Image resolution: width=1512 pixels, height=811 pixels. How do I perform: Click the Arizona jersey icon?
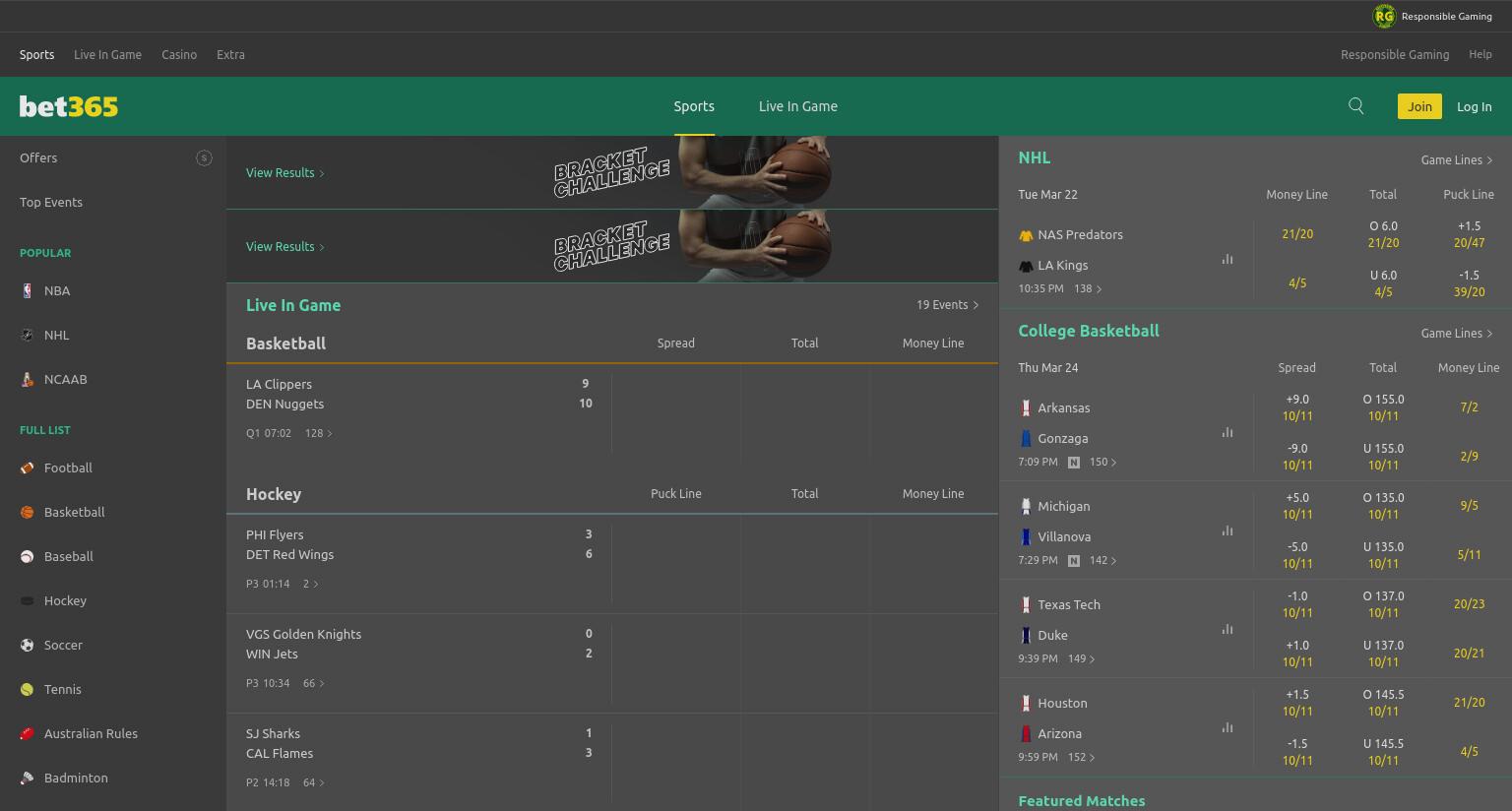pos(1026,733)
